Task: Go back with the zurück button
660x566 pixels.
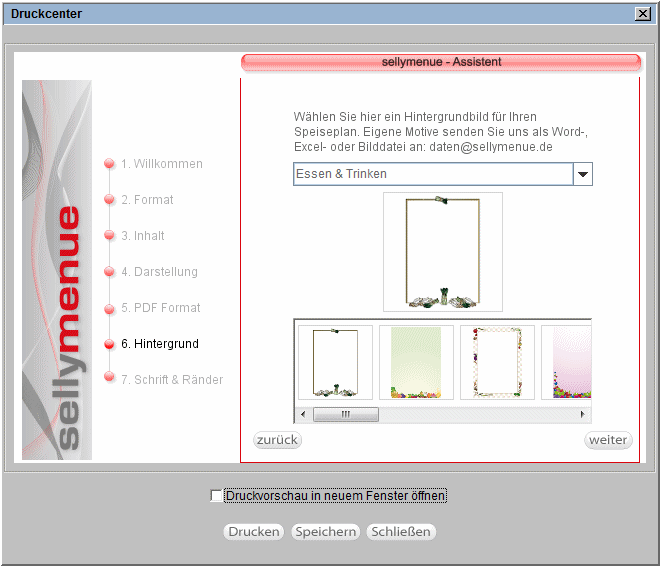Action: (277, 440)
